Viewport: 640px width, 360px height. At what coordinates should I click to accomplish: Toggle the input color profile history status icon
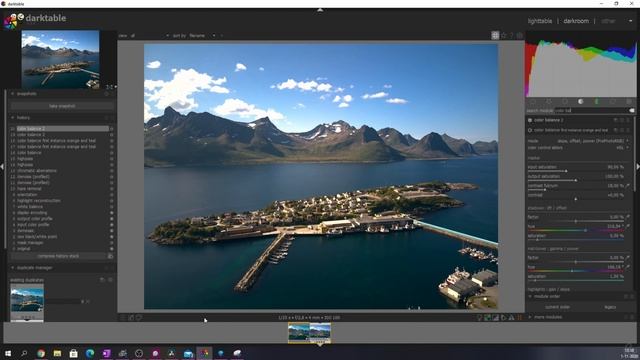(111, 224)
